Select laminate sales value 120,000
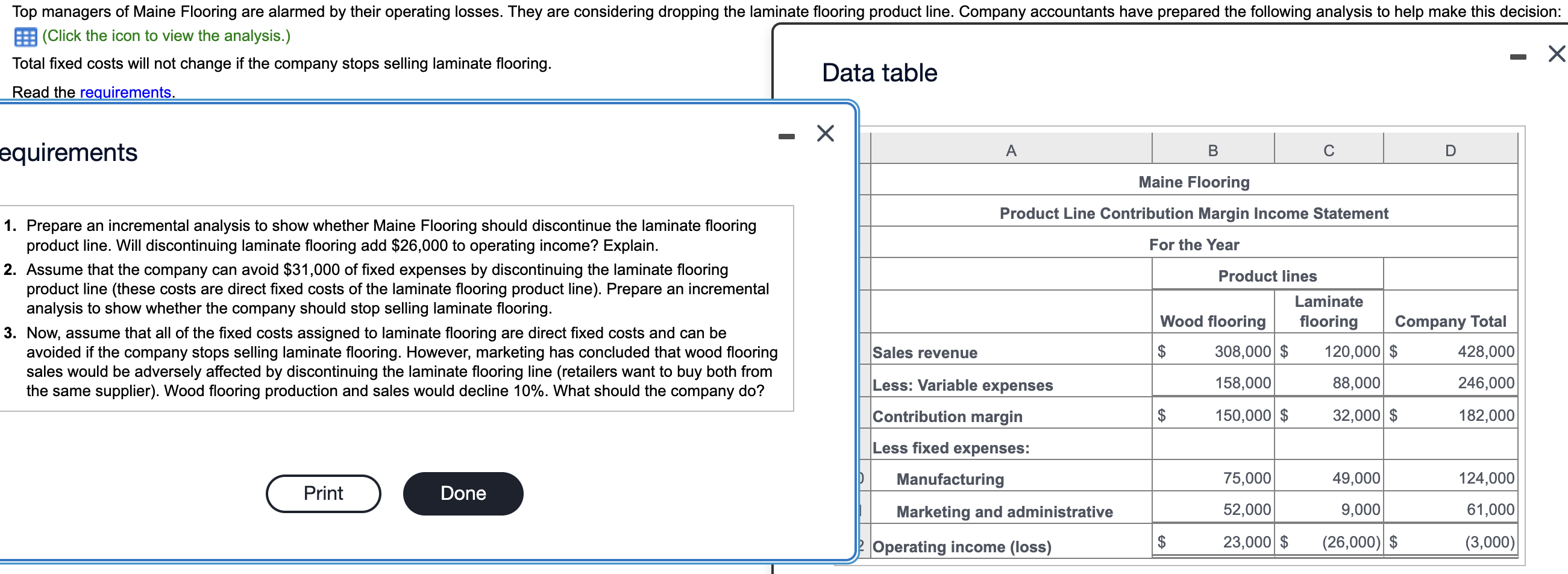Screen dimensions: 1568x574 point(1352,350)
